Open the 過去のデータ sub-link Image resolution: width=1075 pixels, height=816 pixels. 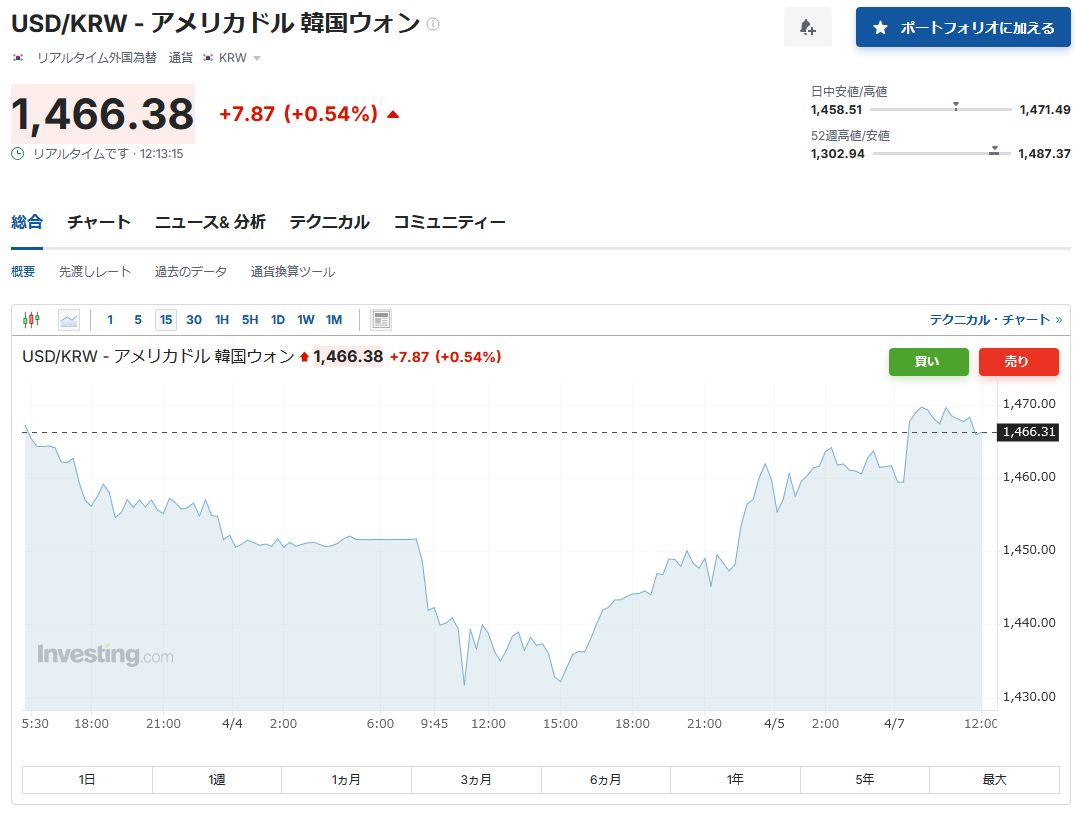[x=191, y=272]
